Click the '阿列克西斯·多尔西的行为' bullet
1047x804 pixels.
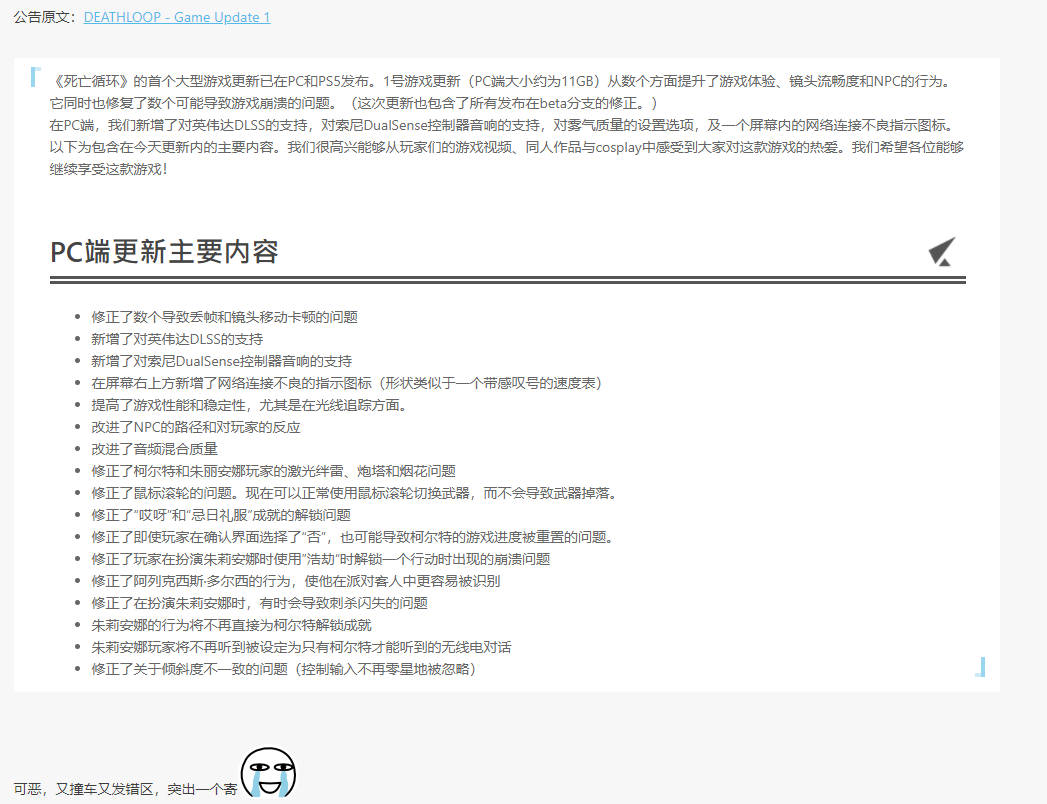[x=296, y=582]
